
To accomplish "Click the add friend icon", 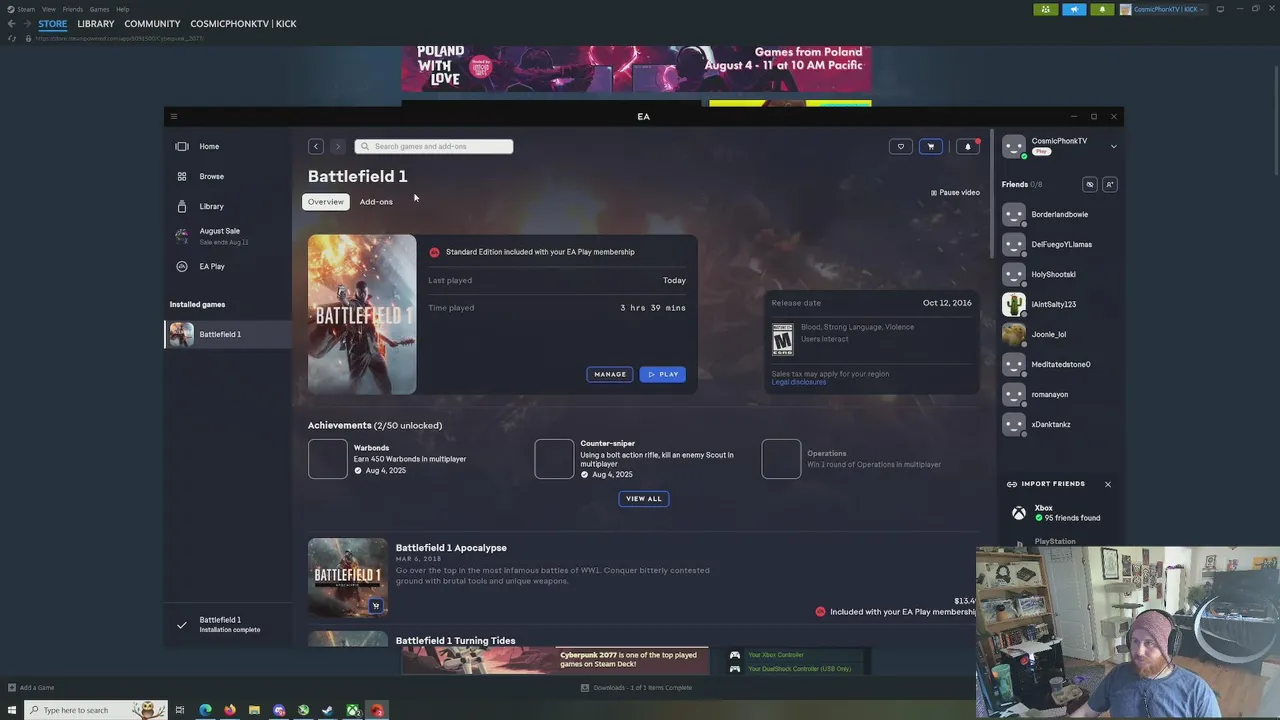I will [x=1109, y=184].
